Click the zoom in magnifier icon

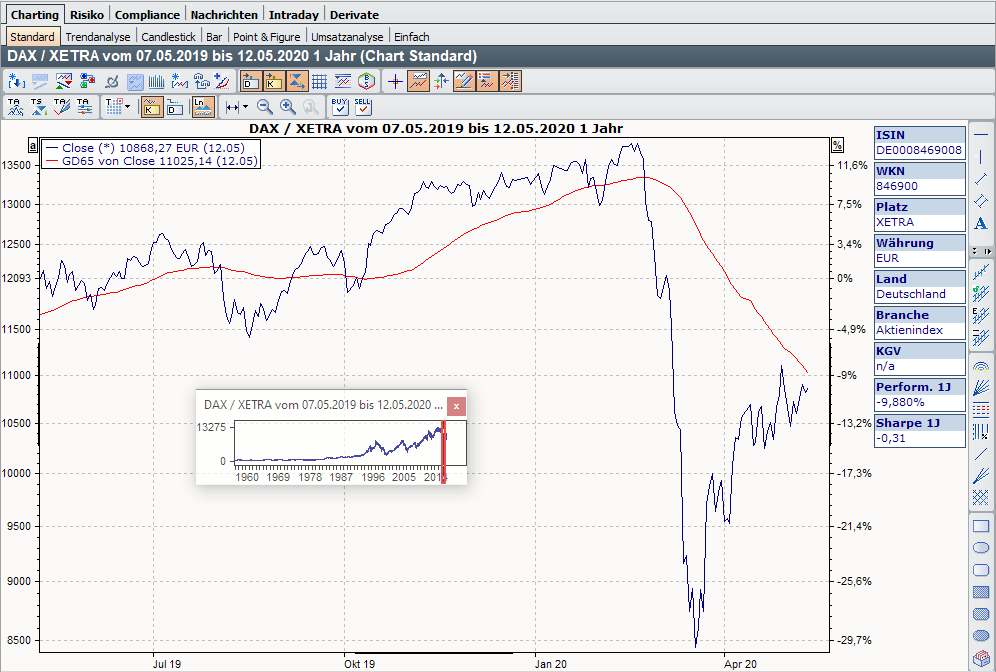click(288, 107)
